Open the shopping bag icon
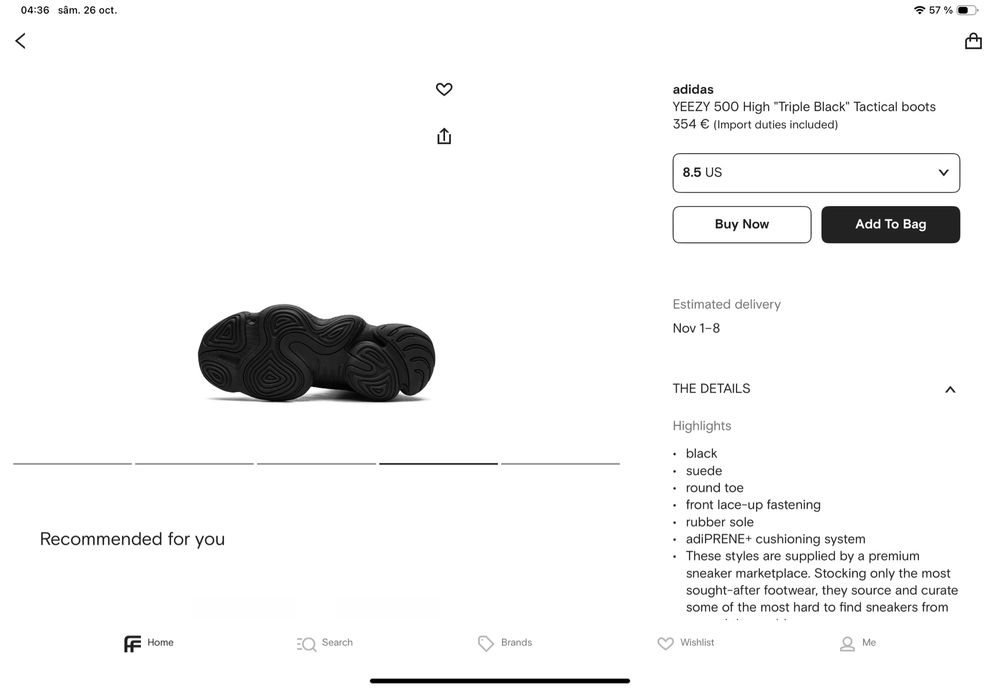The height and width of the screenshot is (690, 1000). tap(973, 41)
